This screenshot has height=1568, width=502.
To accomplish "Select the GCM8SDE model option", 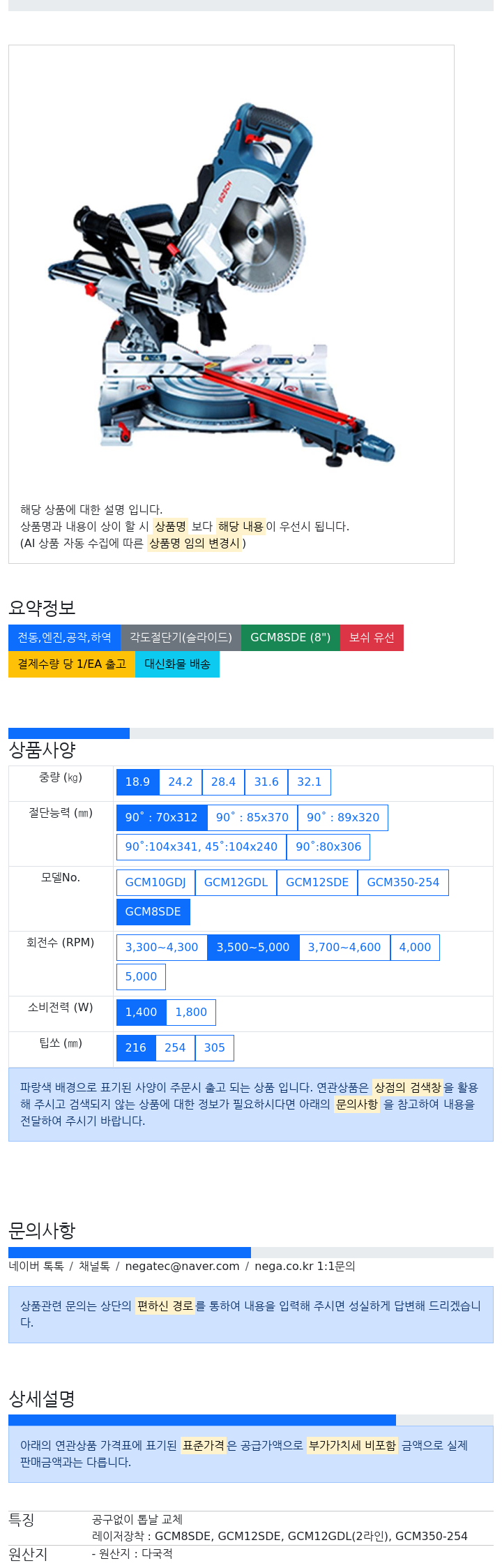I will point(153,912).
